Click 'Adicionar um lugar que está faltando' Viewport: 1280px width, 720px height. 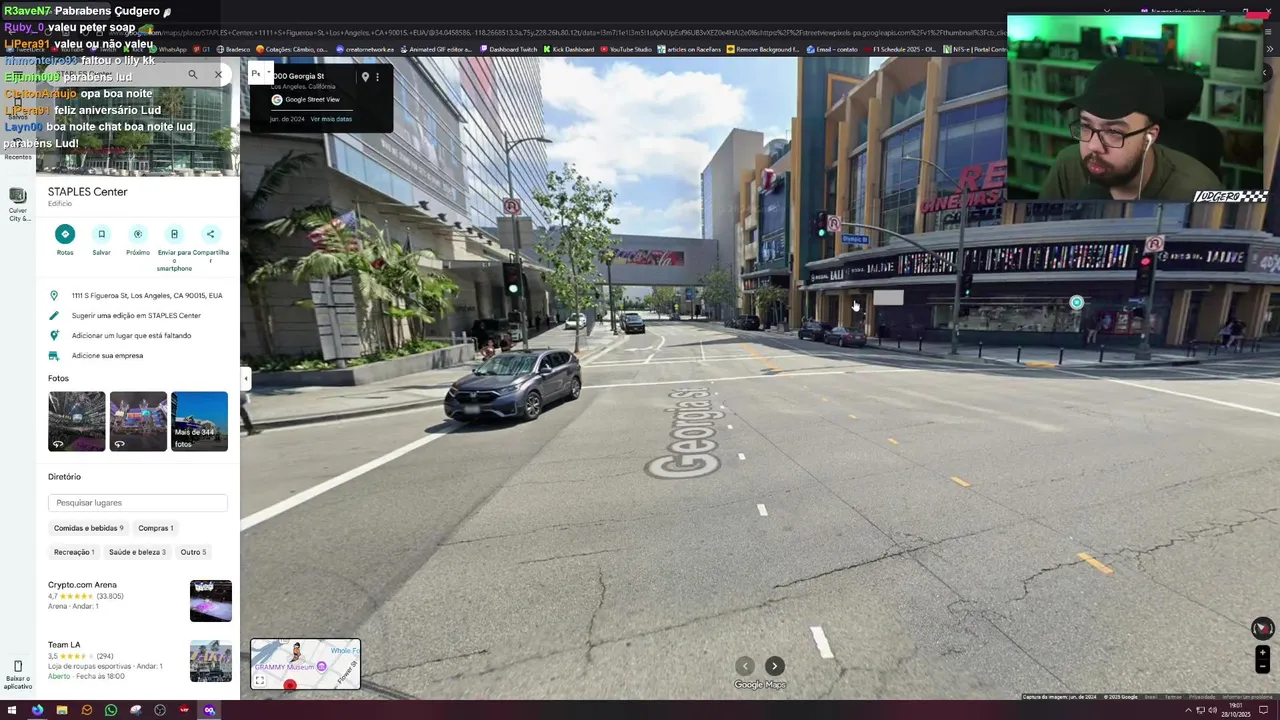point(138,336)
